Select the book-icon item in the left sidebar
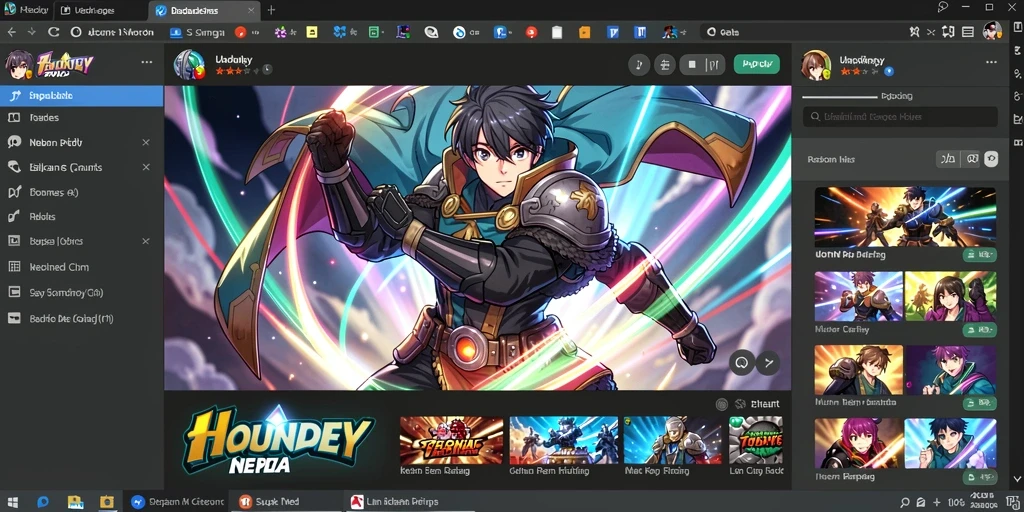The height and width of the screenshot is (512, 1024). click(82, 118)
